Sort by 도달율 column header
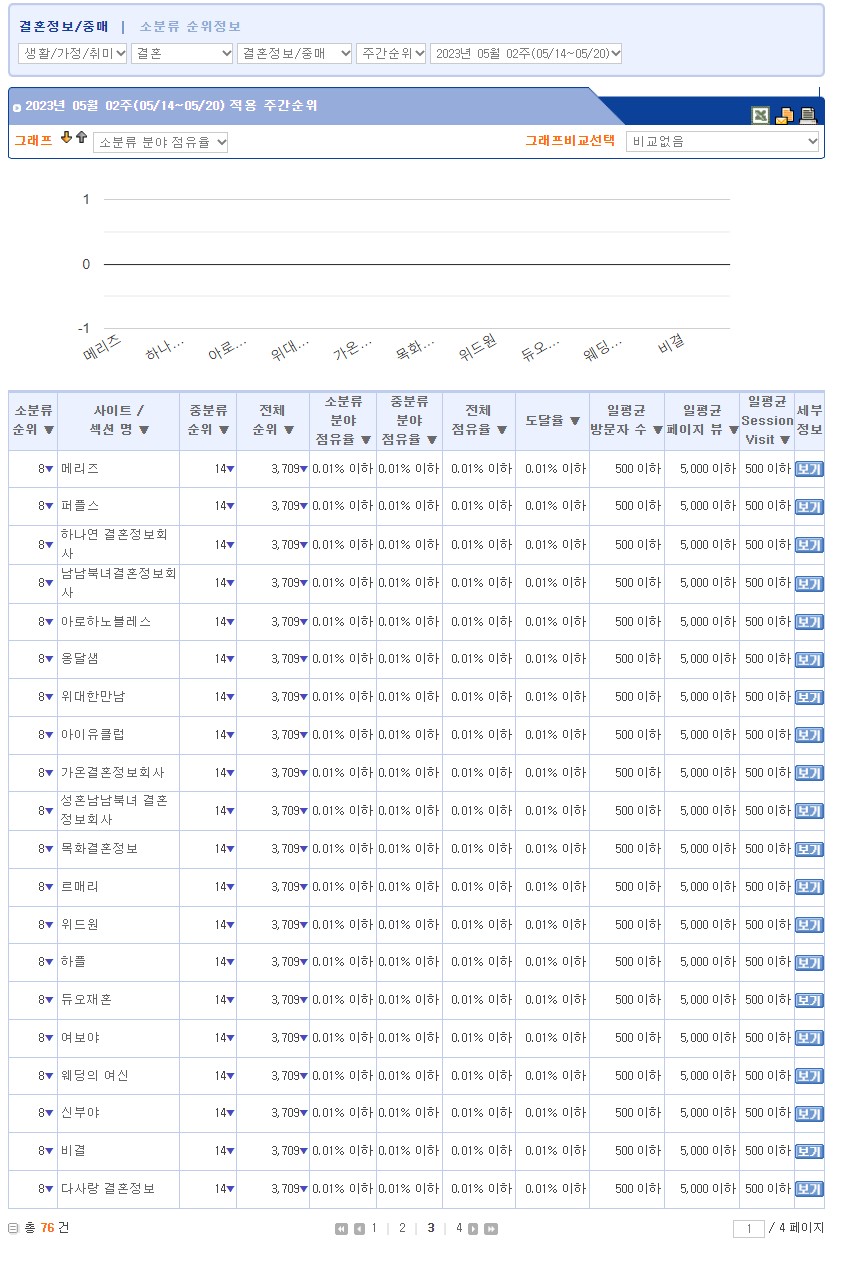 click(552, 421)
